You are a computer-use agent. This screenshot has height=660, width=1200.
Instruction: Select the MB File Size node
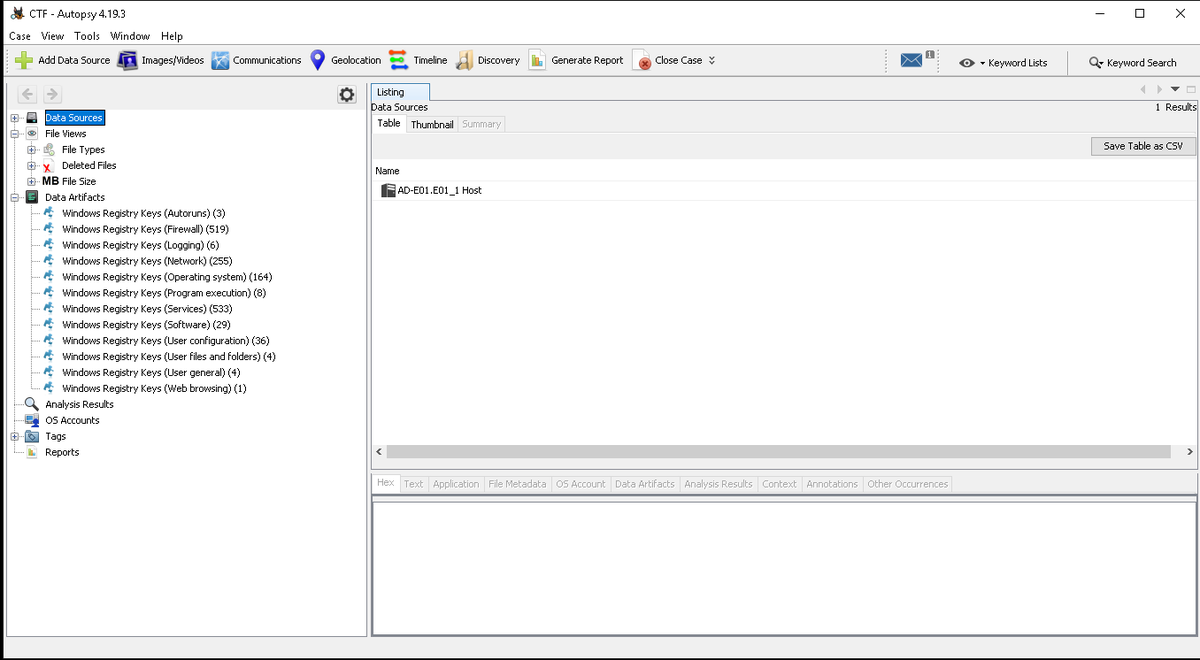tap(69, 181)
